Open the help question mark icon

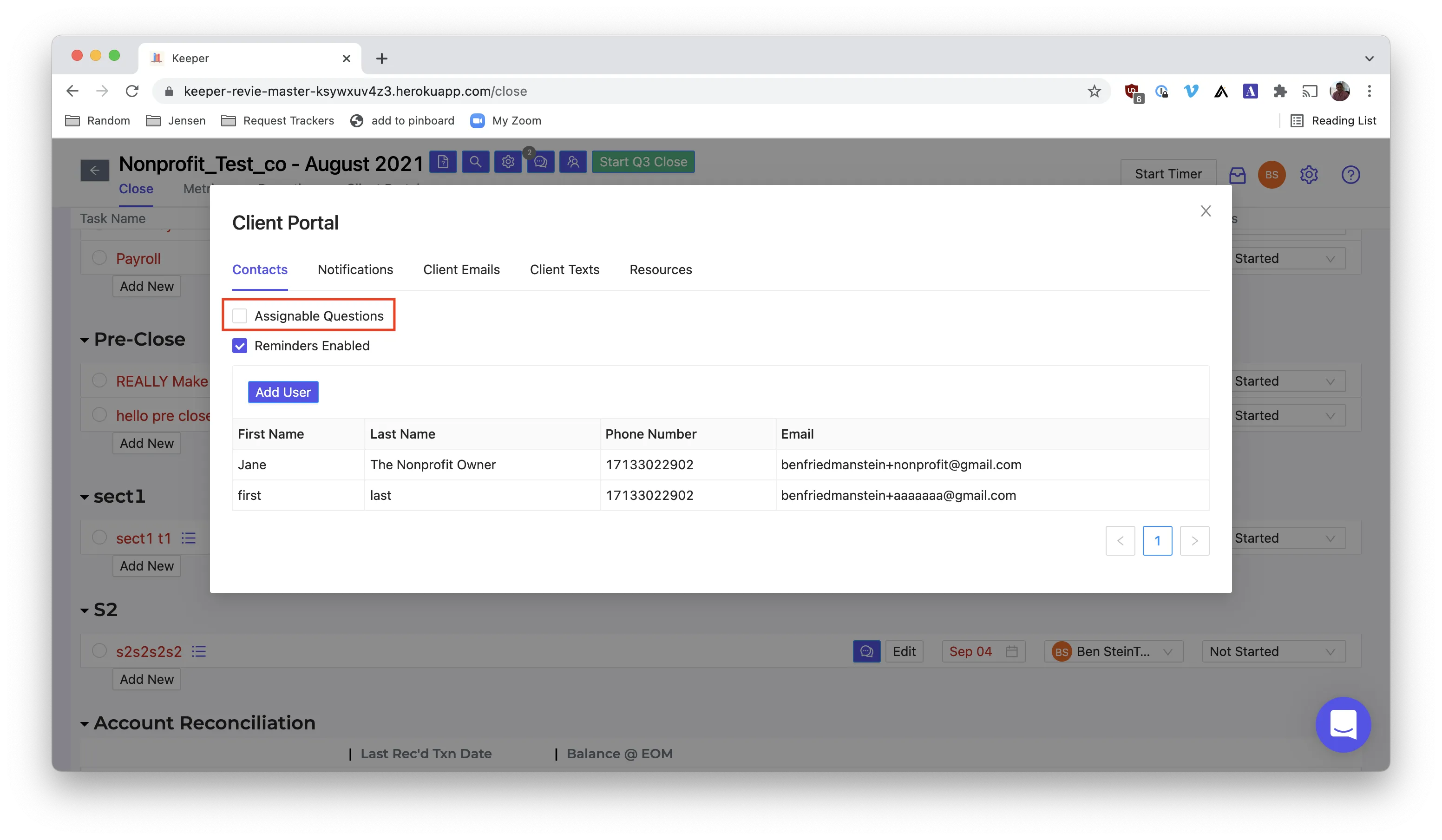point(1350,175)
